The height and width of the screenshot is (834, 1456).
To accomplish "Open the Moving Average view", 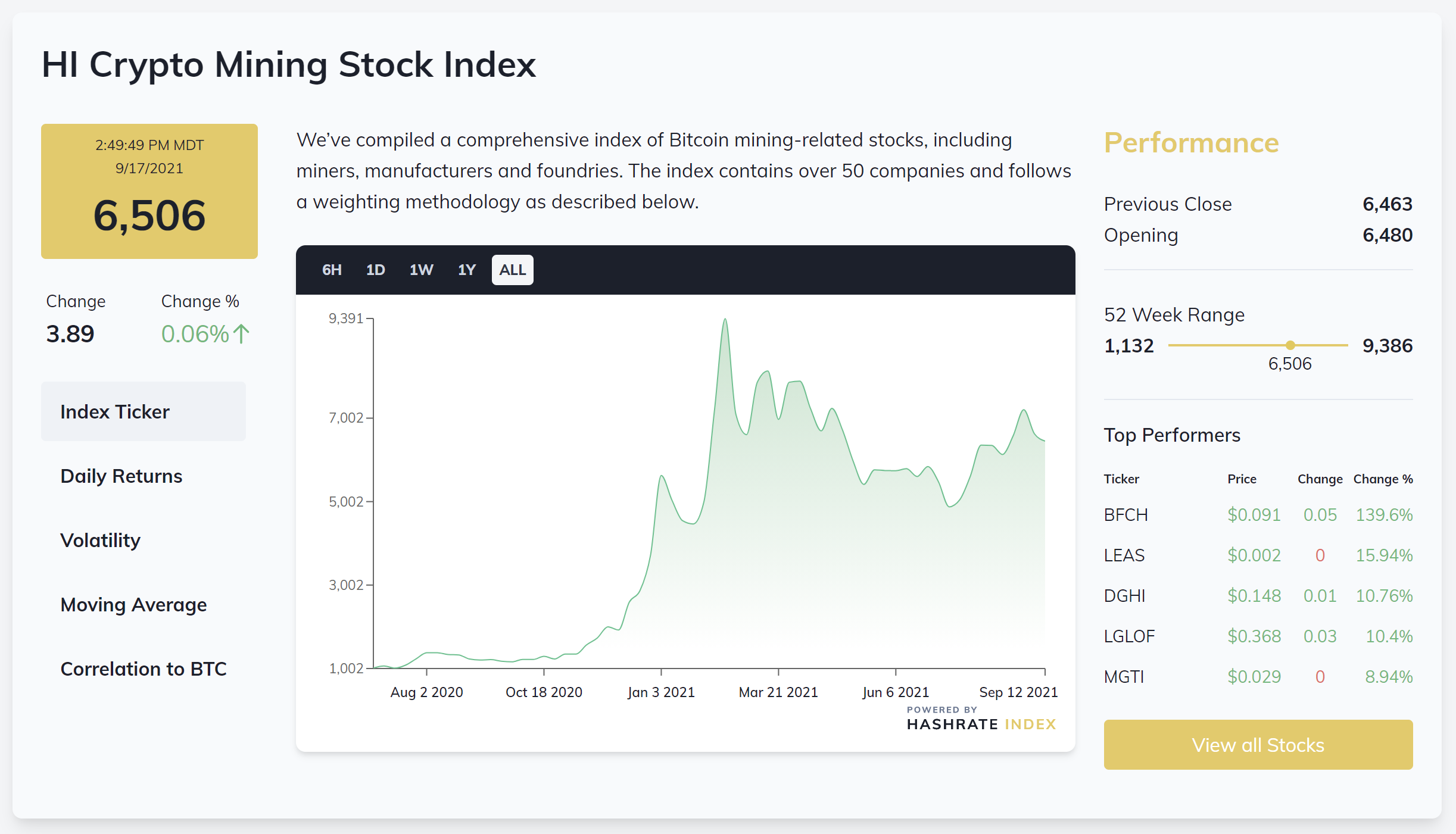I will pyautogui.click(x=134, y=605).
